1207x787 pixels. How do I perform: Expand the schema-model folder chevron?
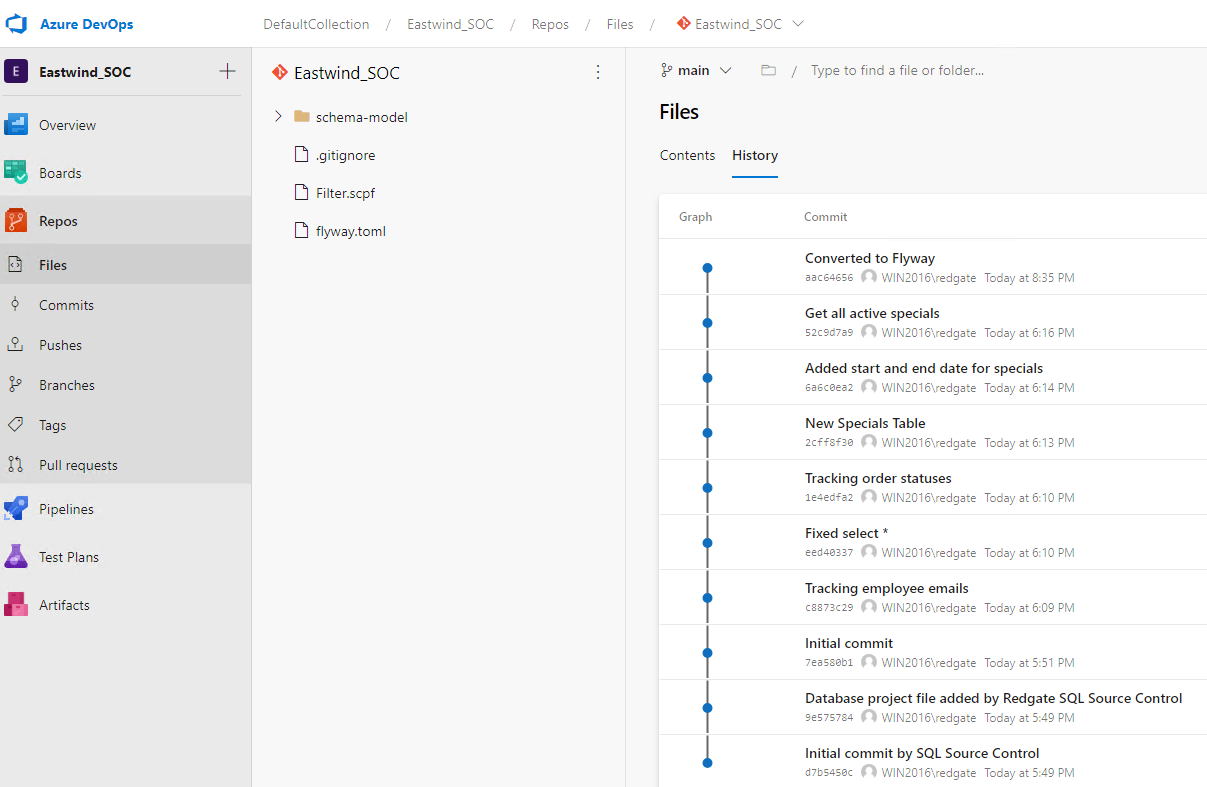coord(278,117)
